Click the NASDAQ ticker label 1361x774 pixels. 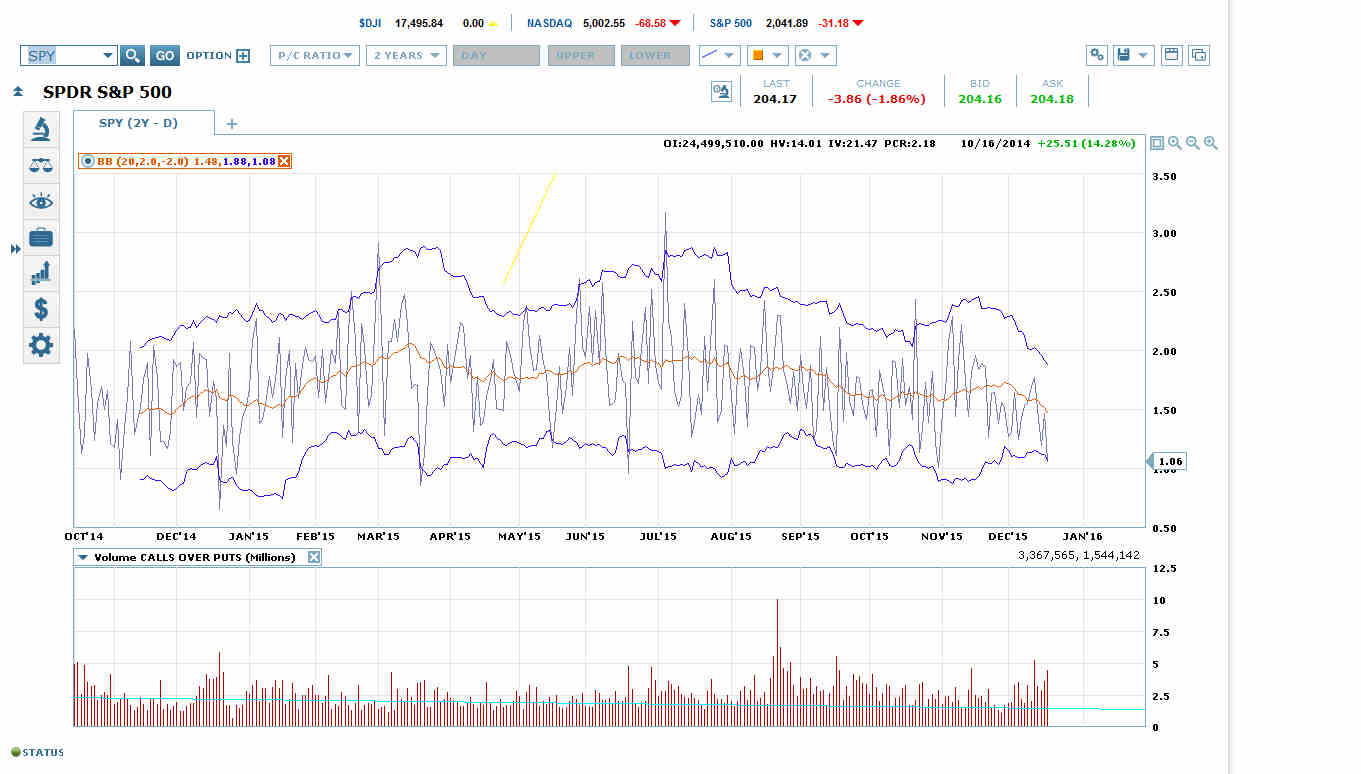[x=550, y=22]
